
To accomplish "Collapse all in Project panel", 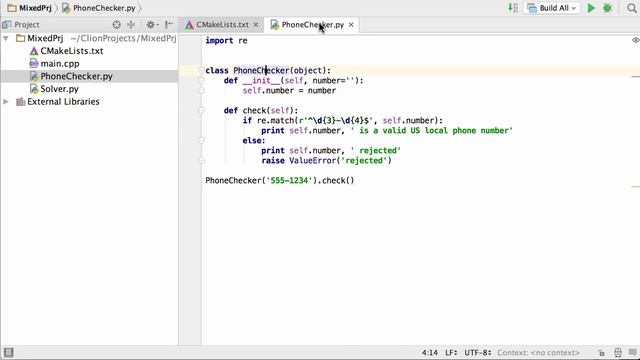I will (x=131, y=24).
